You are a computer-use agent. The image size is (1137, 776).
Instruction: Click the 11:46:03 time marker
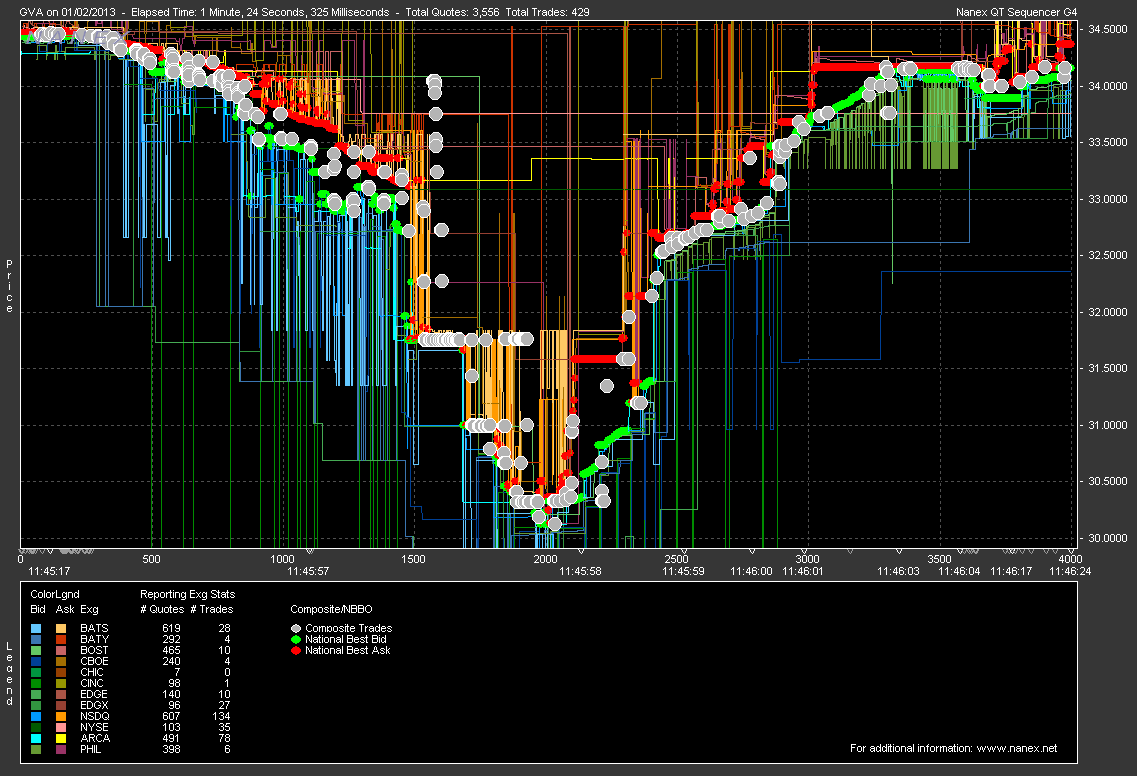tap(898, 571)
